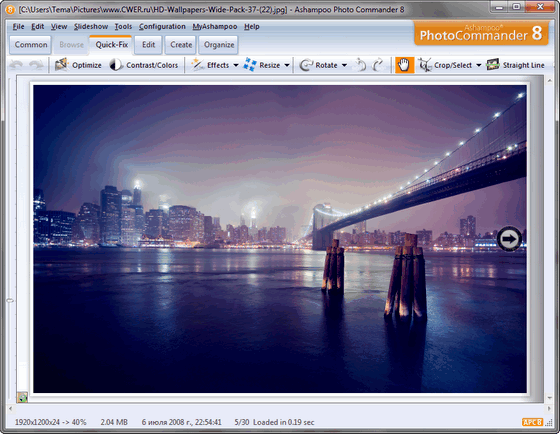Viewport: 560px width, 434px height.
Task: Click the green icon at bottom-left corner
Action: coord(22,397)
